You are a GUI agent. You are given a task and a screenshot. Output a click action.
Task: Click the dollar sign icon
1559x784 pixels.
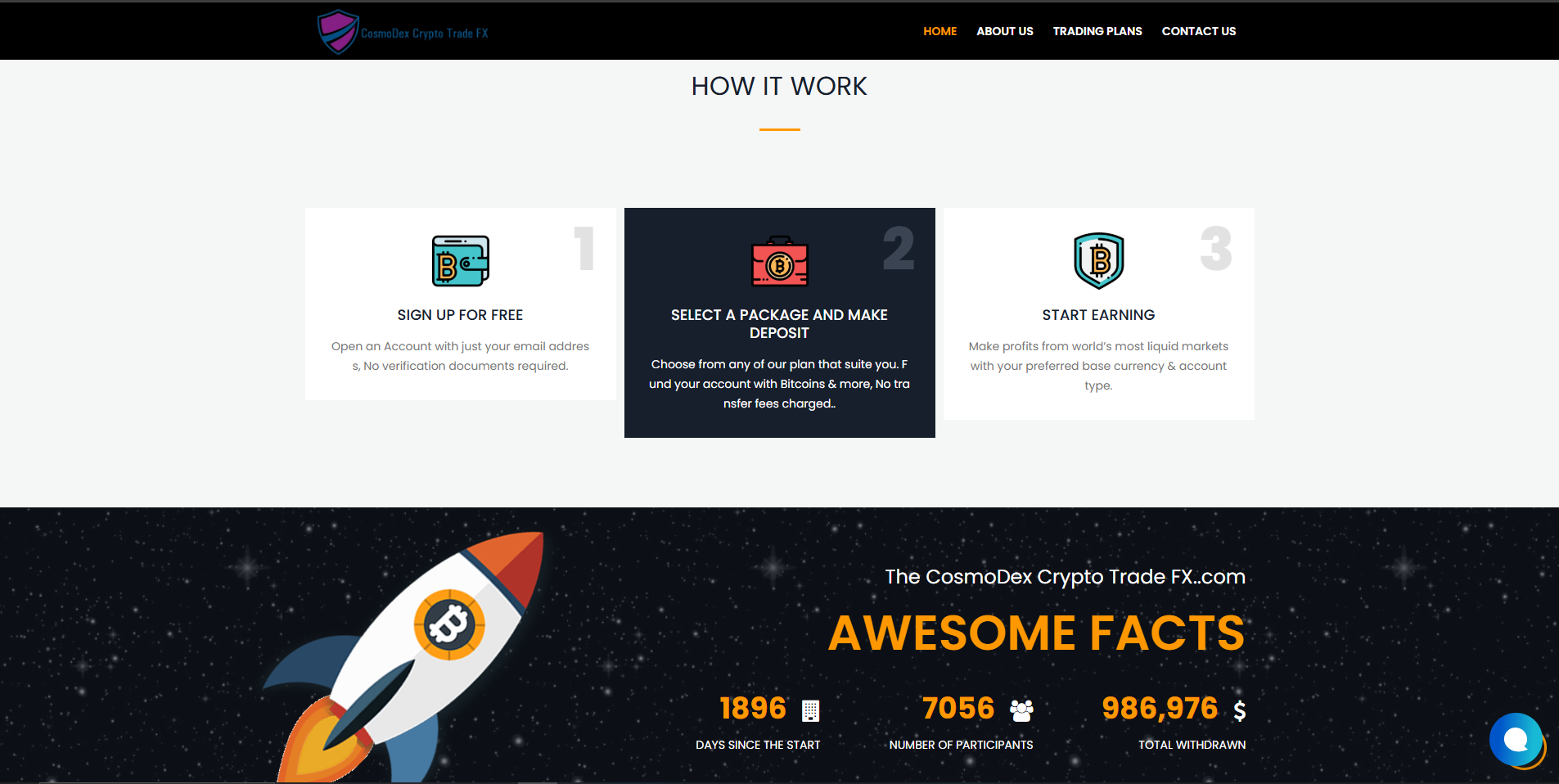(1239, 710)
